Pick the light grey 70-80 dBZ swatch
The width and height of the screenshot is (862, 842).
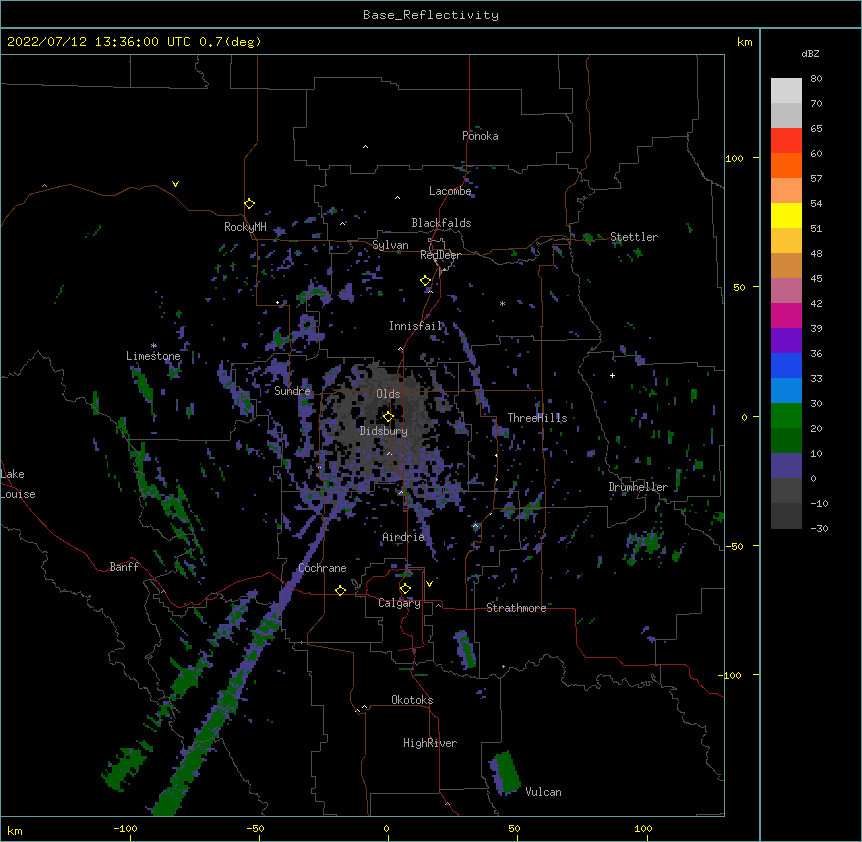[786, 91]
